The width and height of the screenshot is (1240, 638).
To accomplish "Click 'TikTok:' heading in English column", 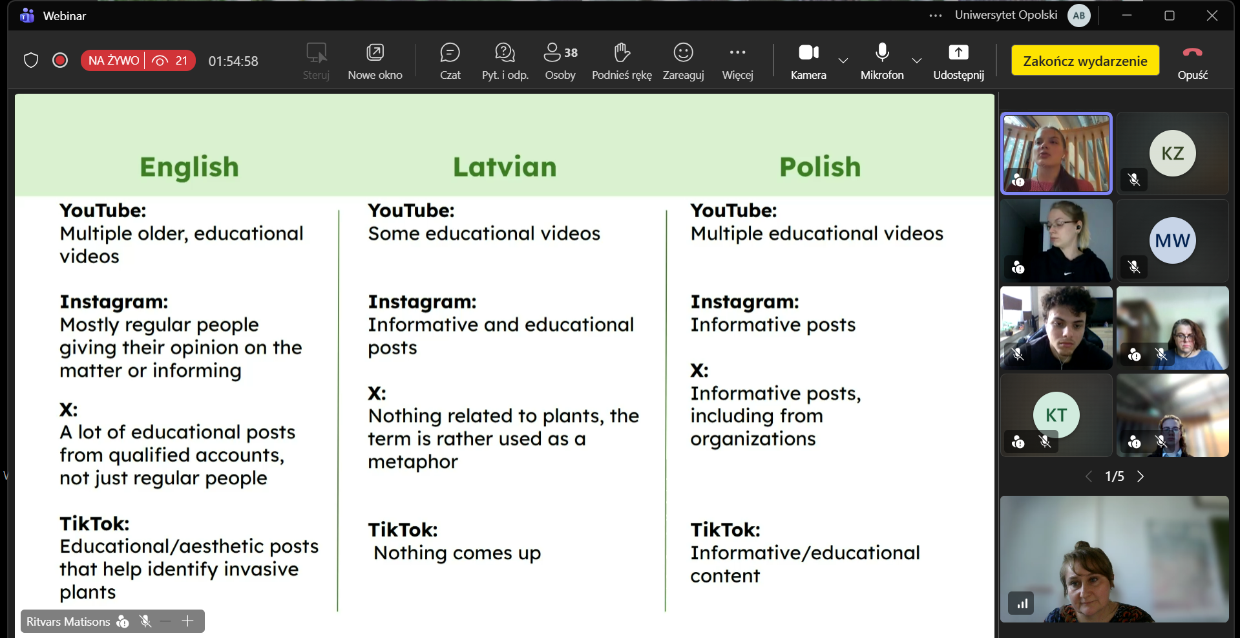I will [94, 524].
